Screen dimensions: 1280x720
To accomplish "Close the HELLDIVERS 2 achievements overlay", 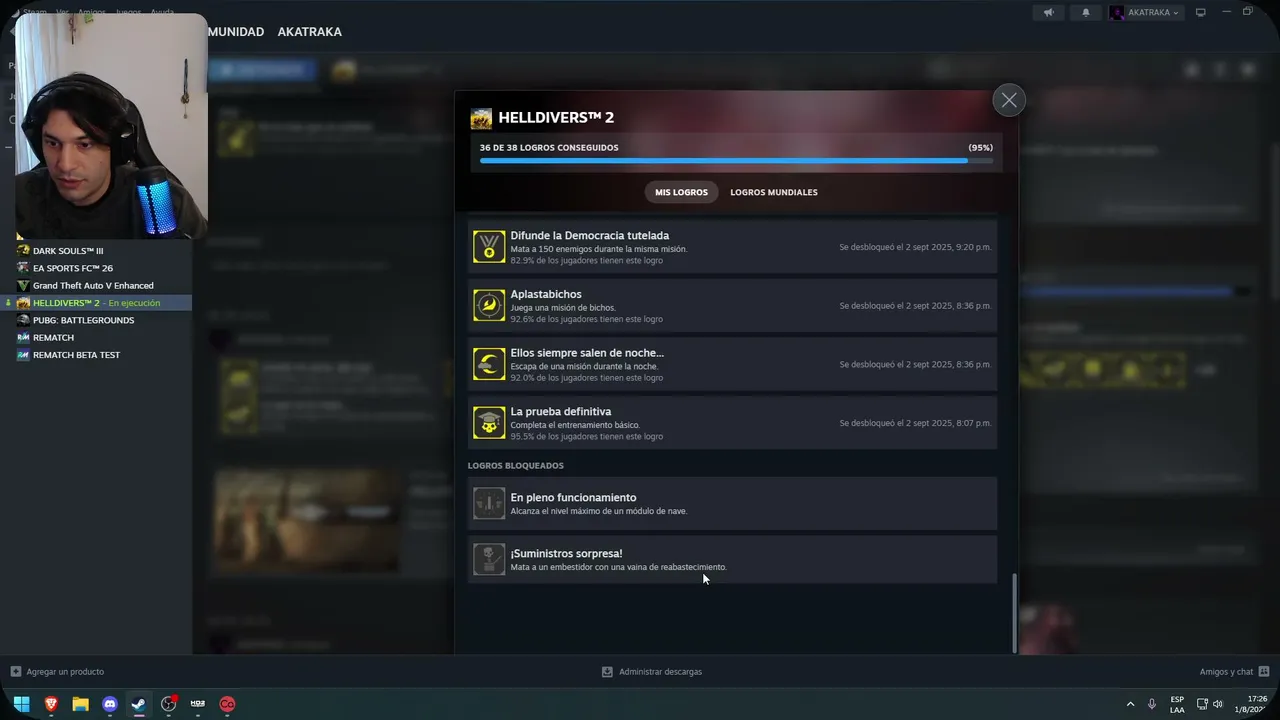I will pyautogui.click(x=1009, y=100).
